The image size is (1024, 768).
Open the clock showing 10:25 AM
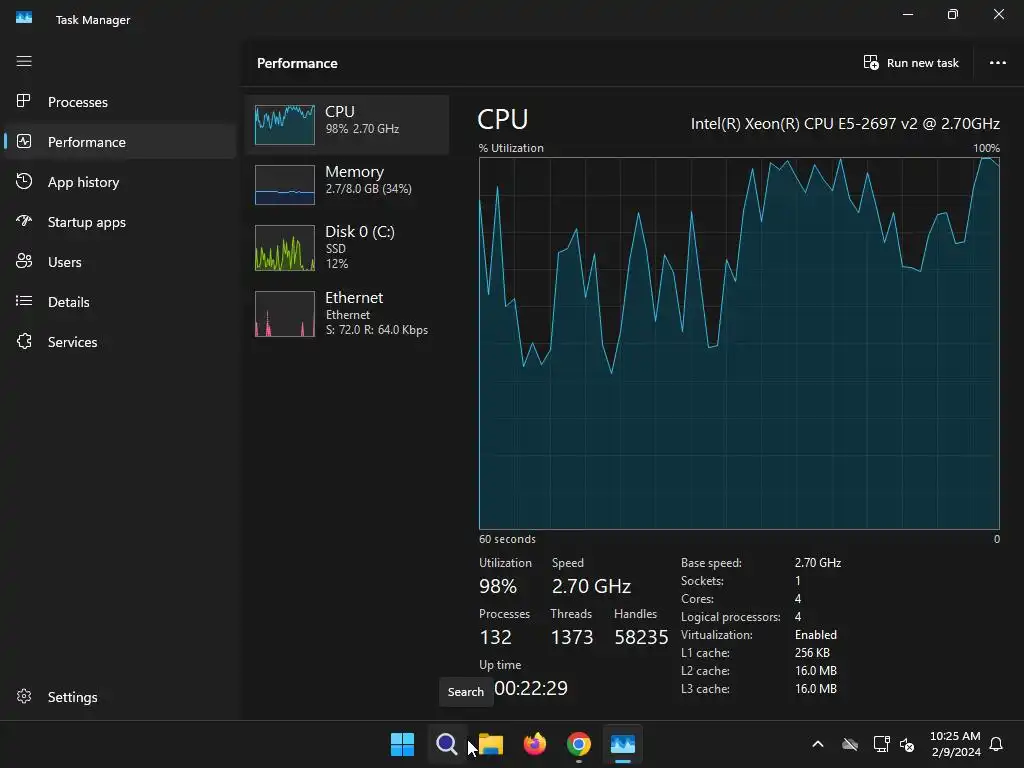pos(955,736)
